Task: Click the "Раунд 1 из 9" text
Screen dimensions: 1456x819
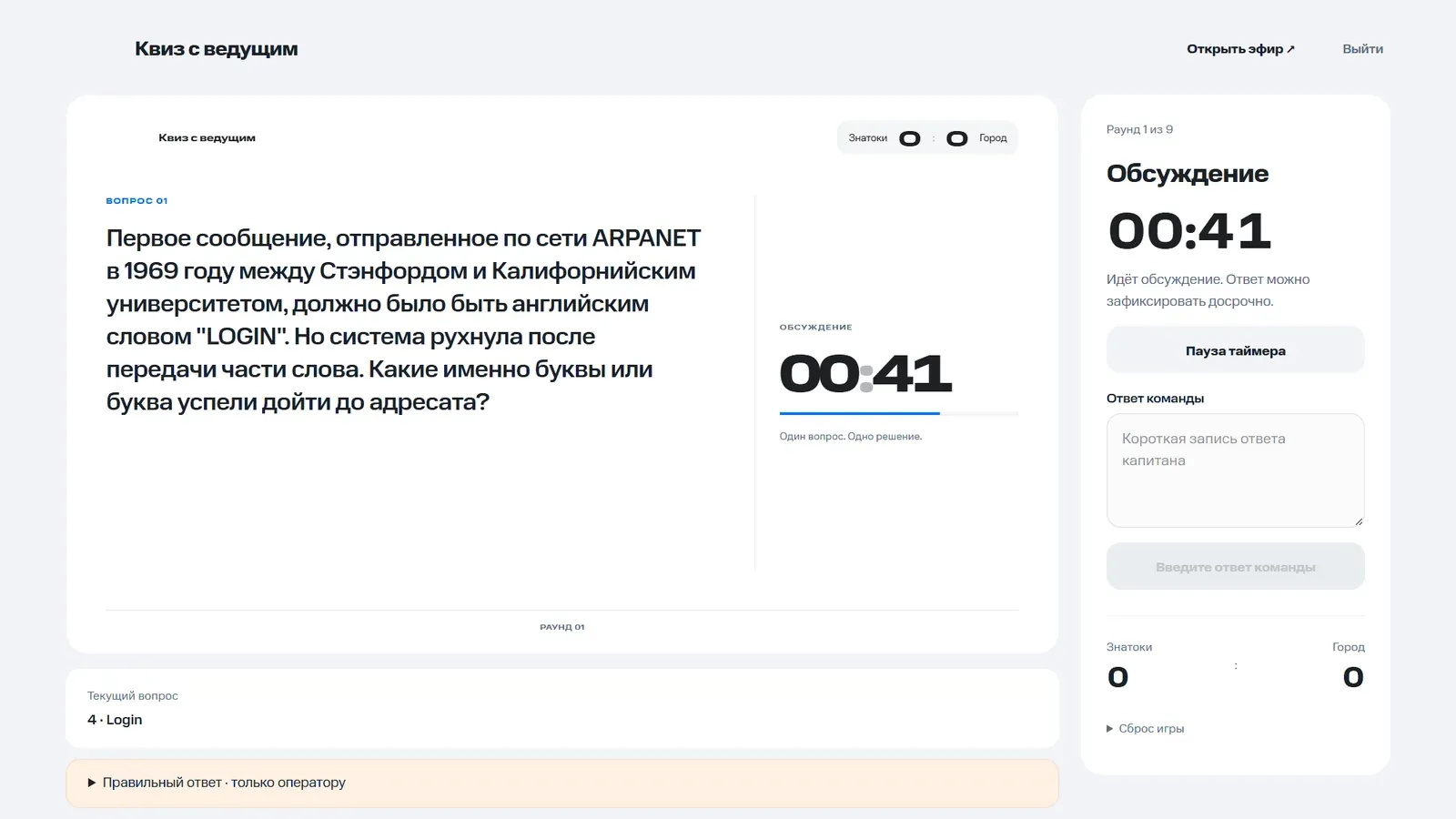Action: (x=1139, y=129)
